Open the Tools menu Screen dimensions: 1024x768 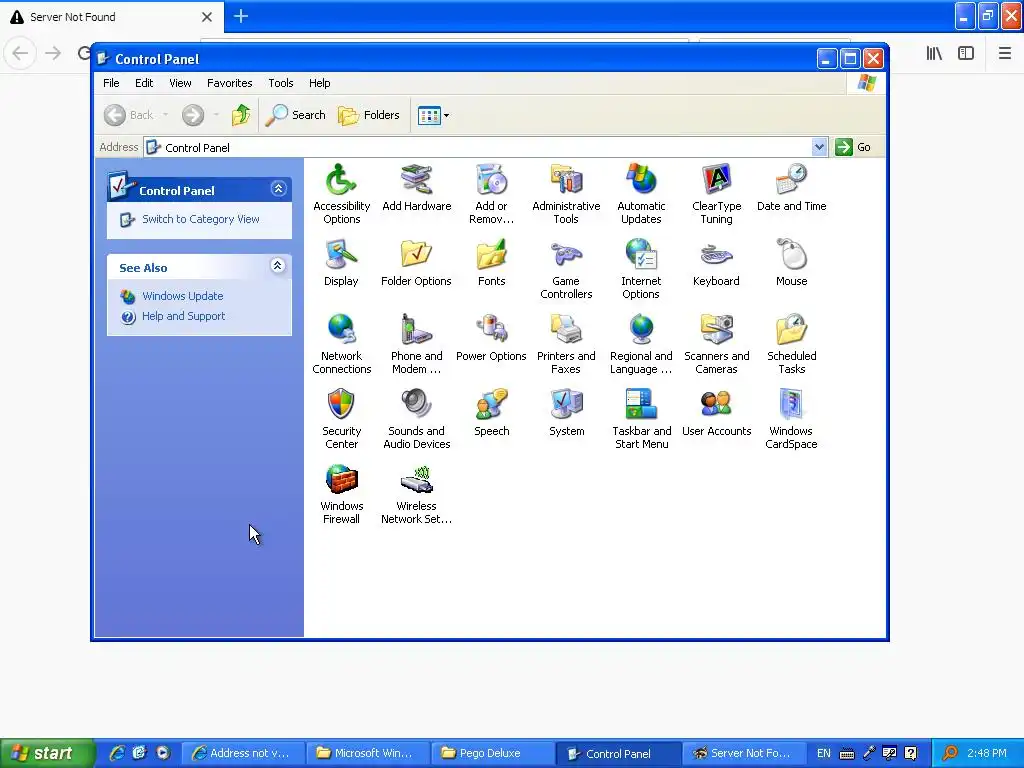[x=281, y=83]
